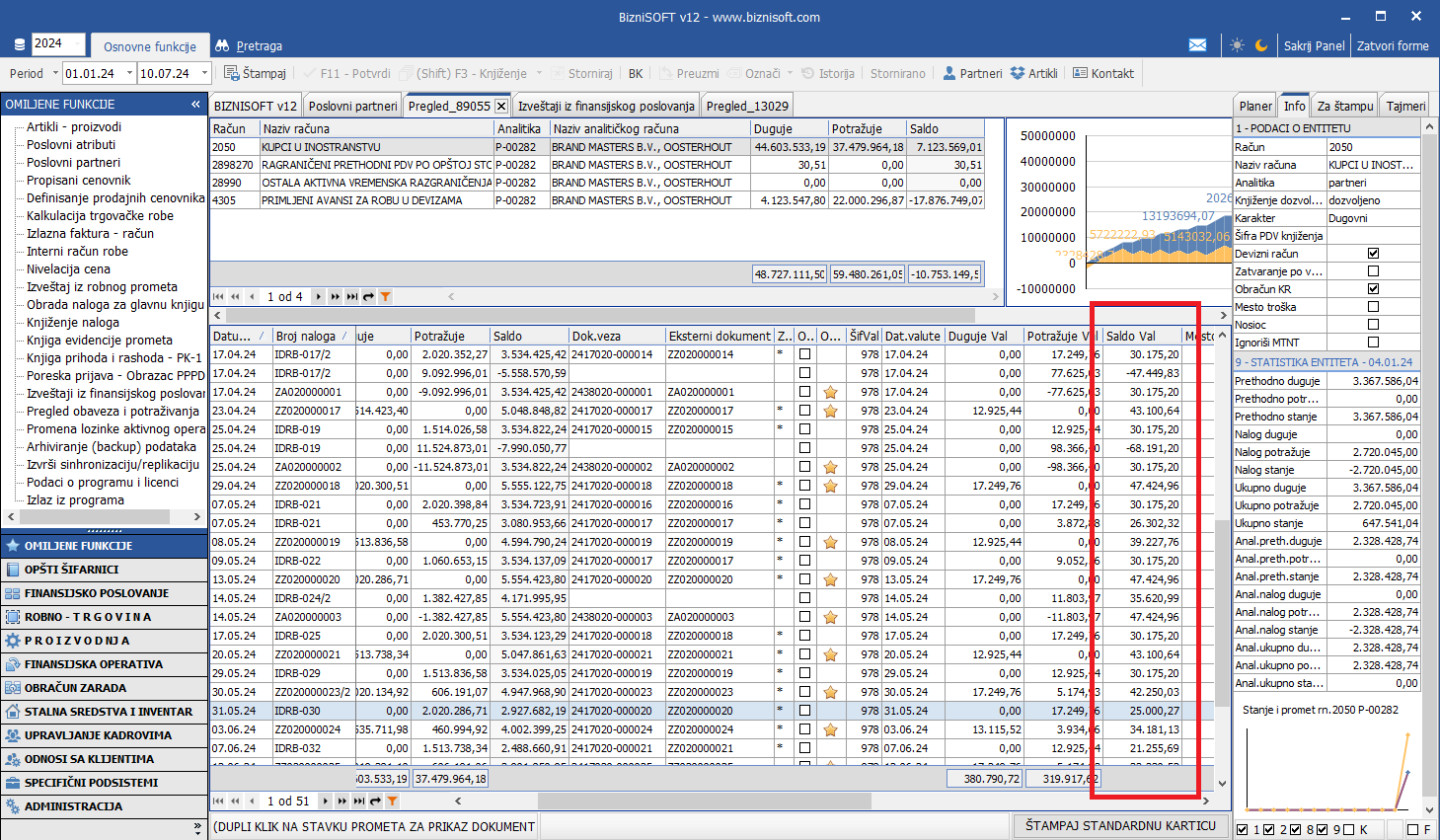
Task: Open Artikli from the toolbar
Action: pos(1033,73)
